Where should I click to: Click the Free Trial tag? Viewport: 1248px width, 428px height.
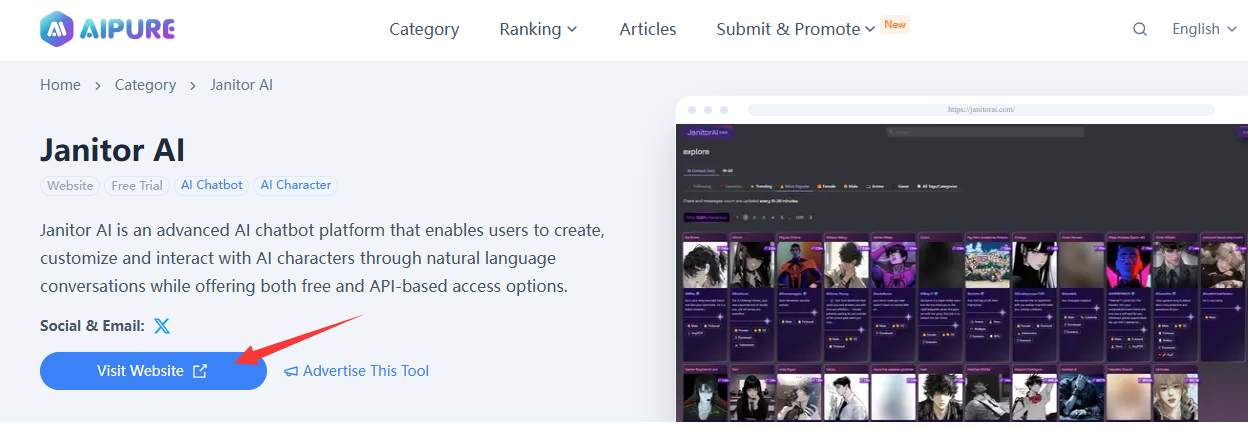[137, 185]
